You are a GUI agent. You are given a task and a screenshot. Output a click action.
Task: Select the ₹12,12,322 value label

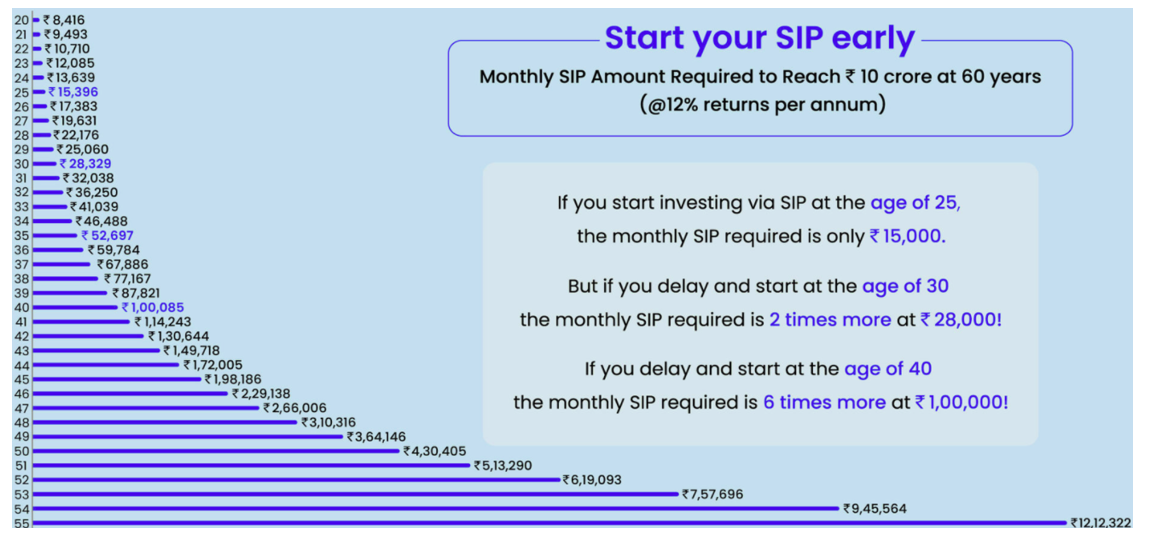point(1100,523)
